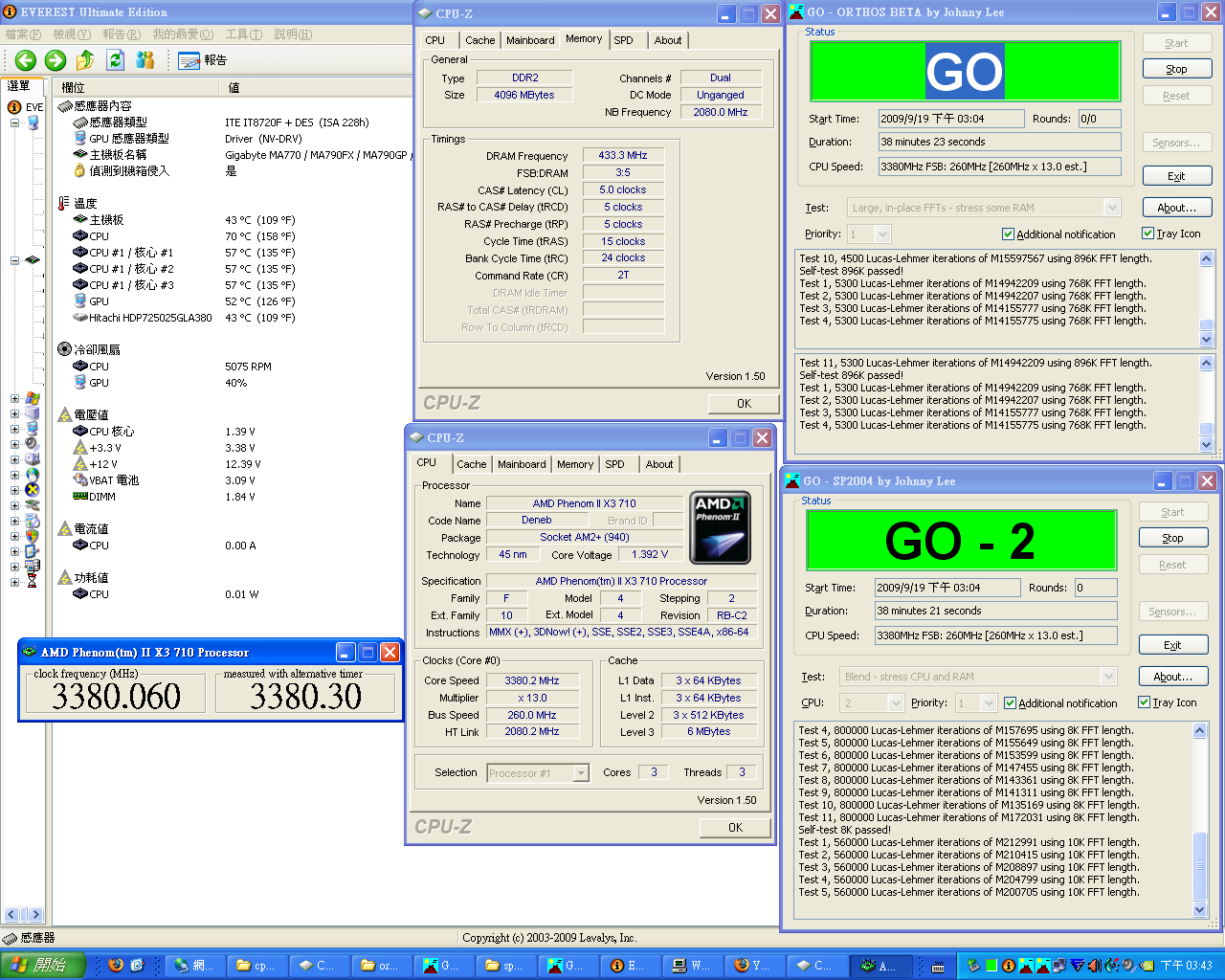Viewport: 1225px width, 980px height.
Task: Toggle Additional notification in SP2004 window
Action: coord(1010,703)
